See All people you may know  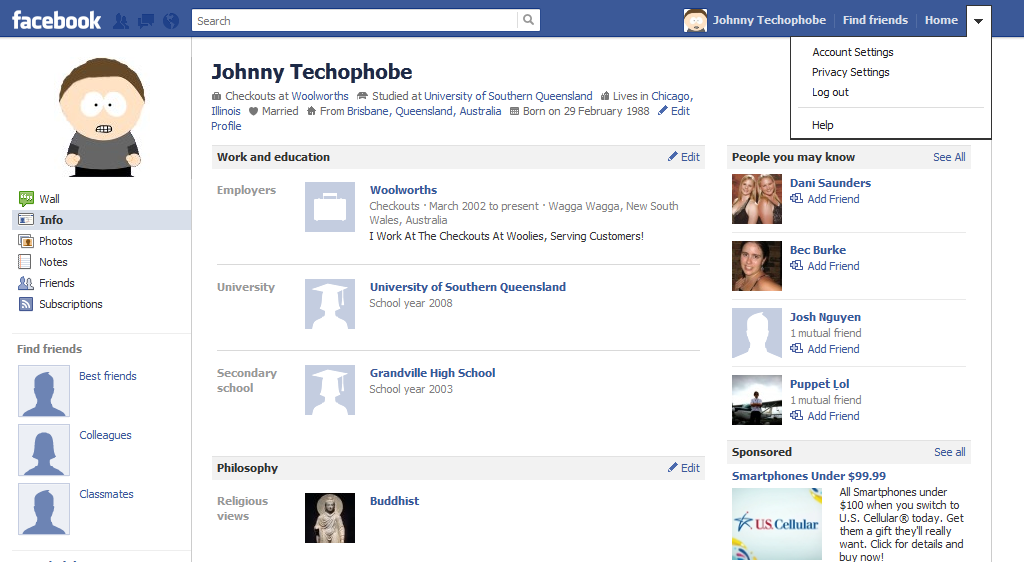(949, 157)
